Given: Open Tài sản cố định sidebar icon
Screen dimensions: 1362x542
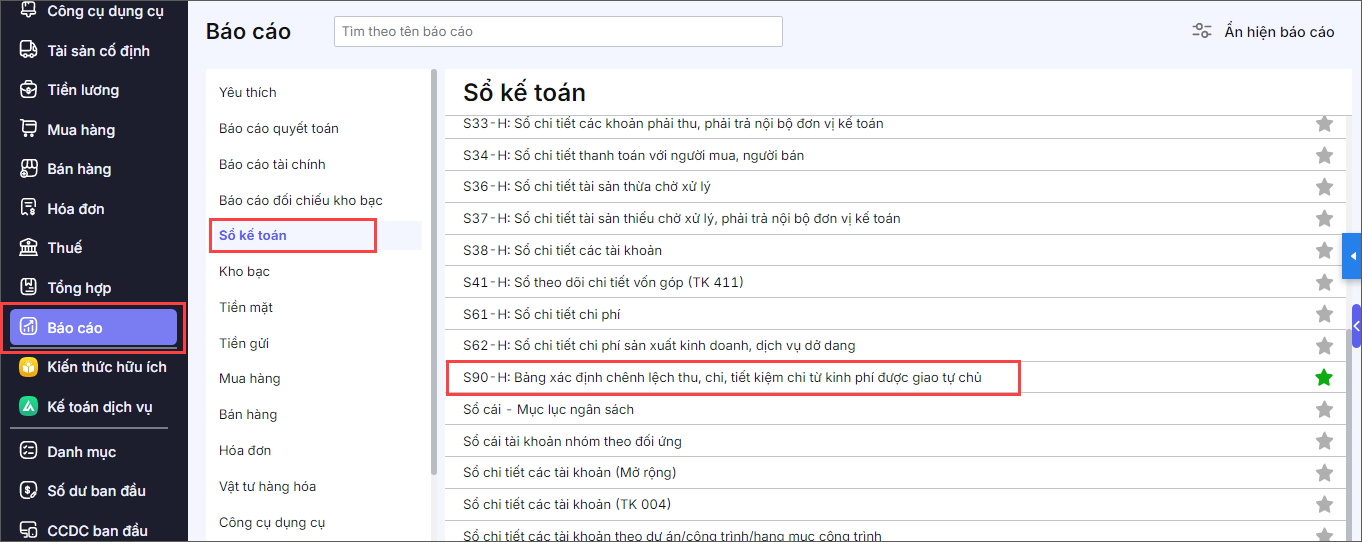Looking at the screenshot, I should (x=29, y=51).
